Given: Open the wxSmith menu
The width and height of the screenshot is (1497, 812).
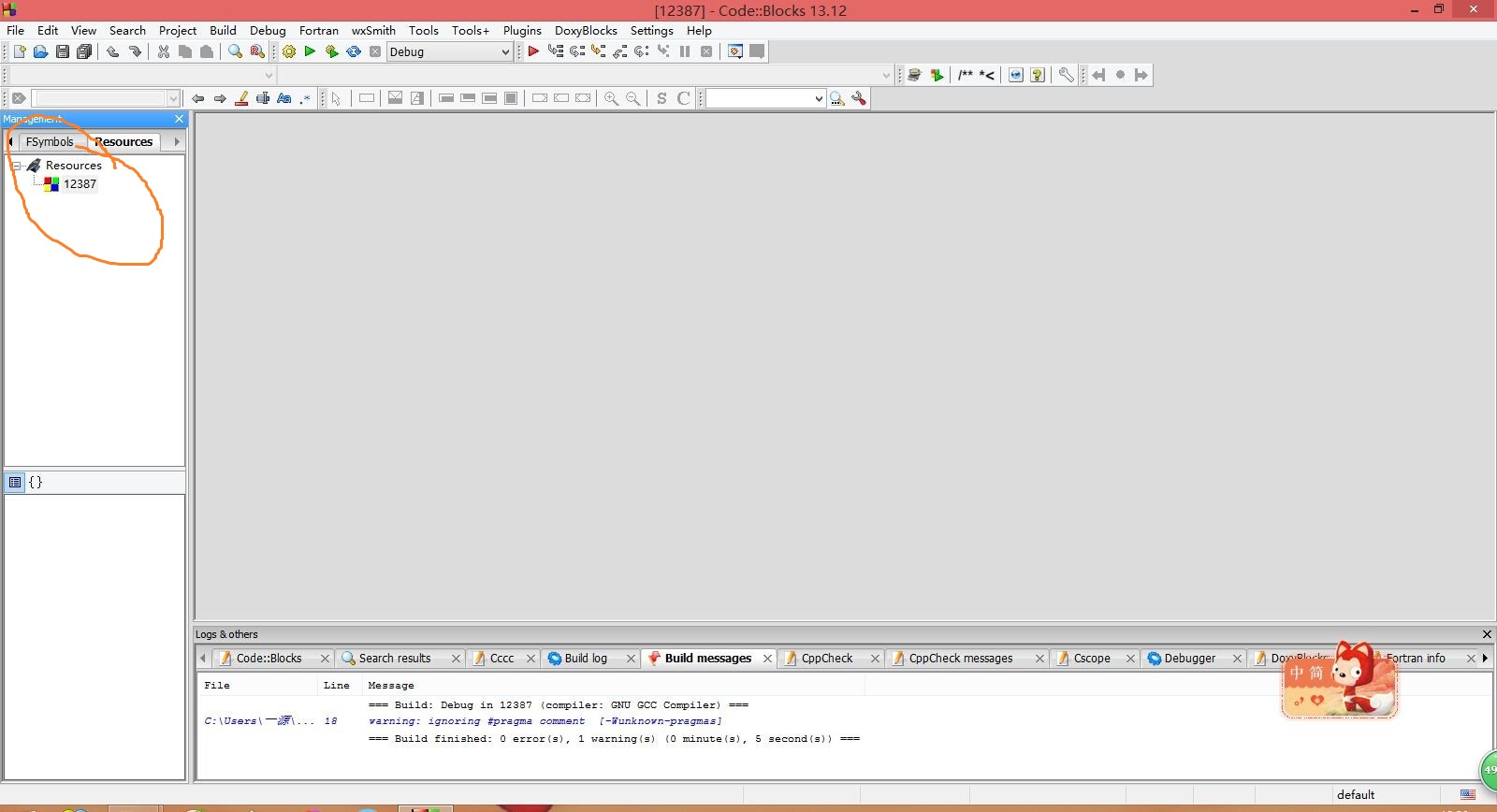Looking at the screenshot, I should click(373, 30).
